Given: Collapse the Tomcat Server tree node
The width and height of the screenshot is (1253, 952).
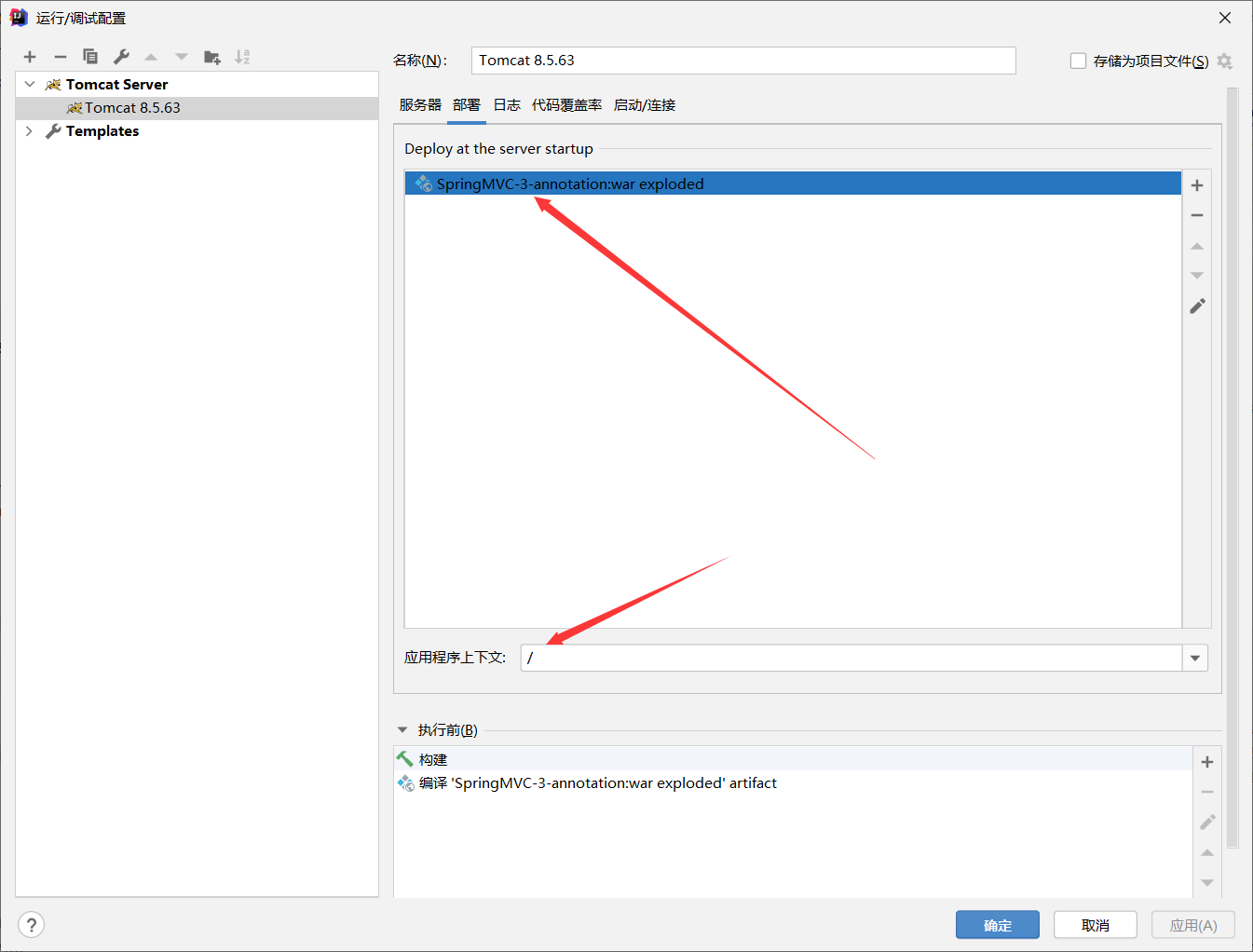Looking at the screenshot, I should (30, 84).
